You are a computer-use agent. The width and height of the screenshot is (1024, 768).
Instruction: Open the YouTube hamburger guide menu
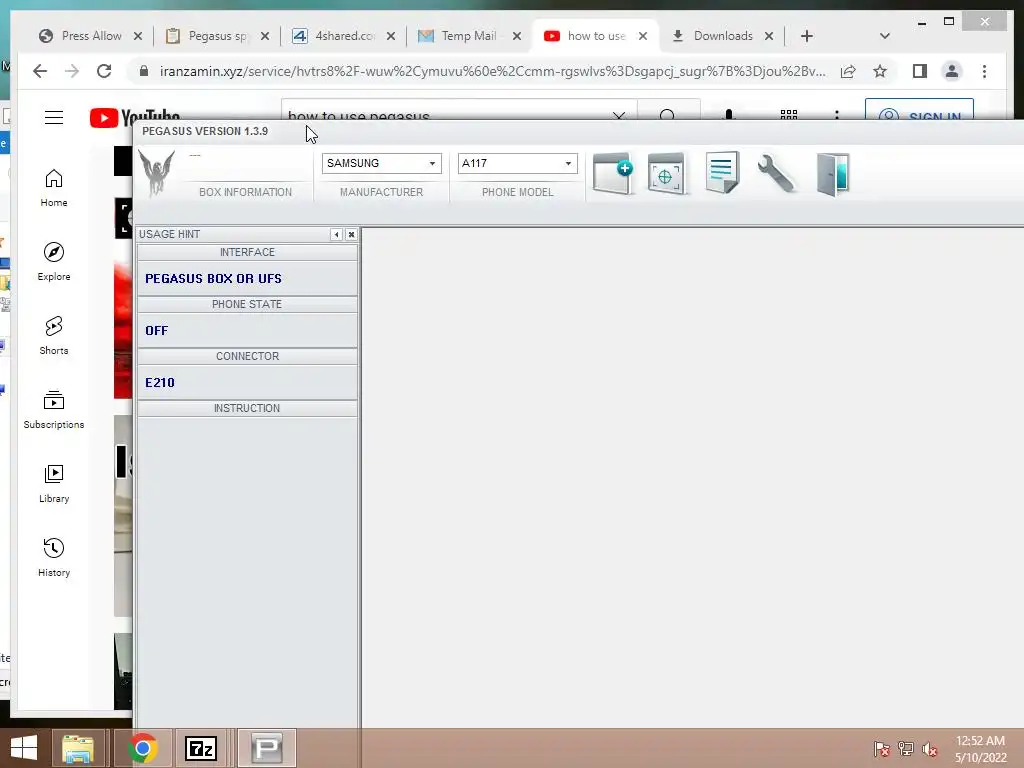point(54,118)
